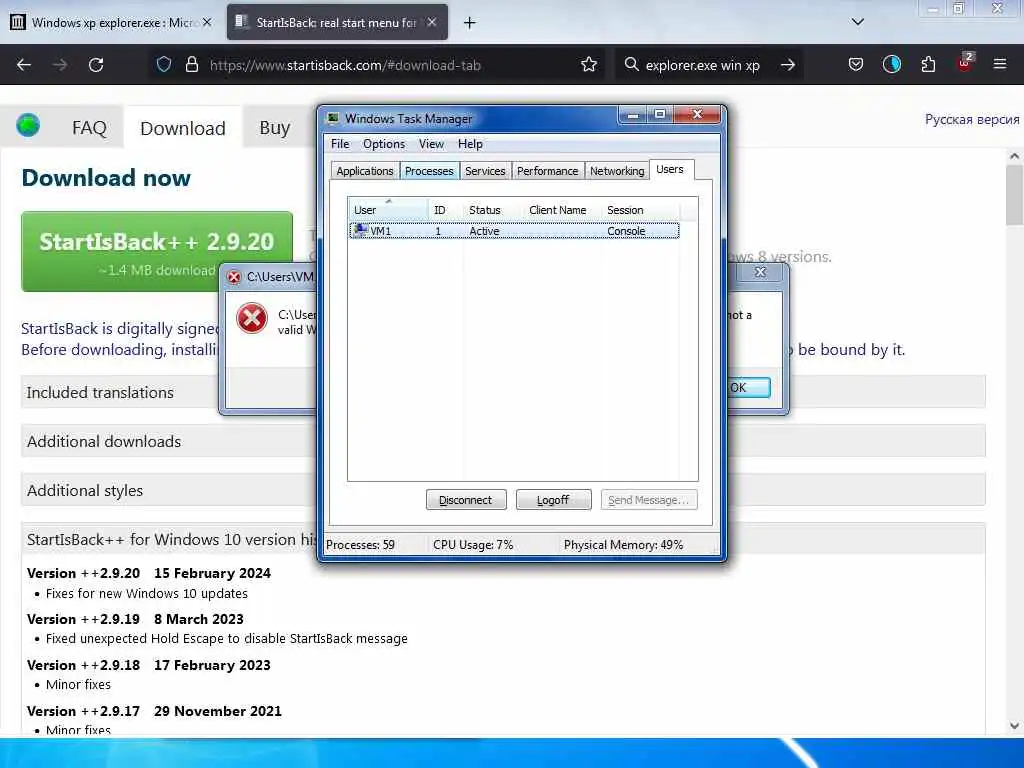Open Task Manager File menu
The width and height of the screenshot is (1024, 768).
pos(340,144)
